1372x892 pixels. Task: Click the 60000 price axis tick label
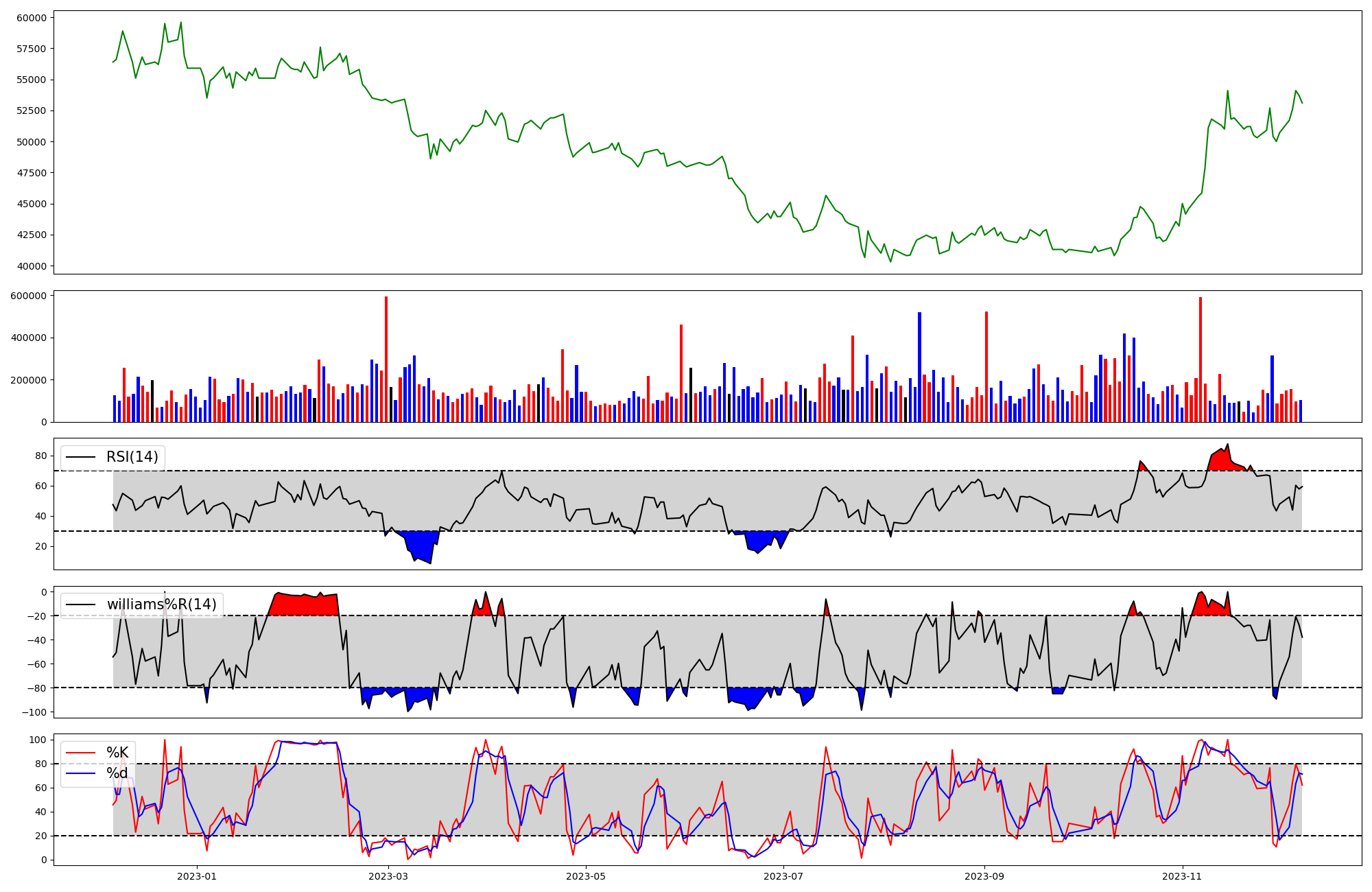[32, 18]
